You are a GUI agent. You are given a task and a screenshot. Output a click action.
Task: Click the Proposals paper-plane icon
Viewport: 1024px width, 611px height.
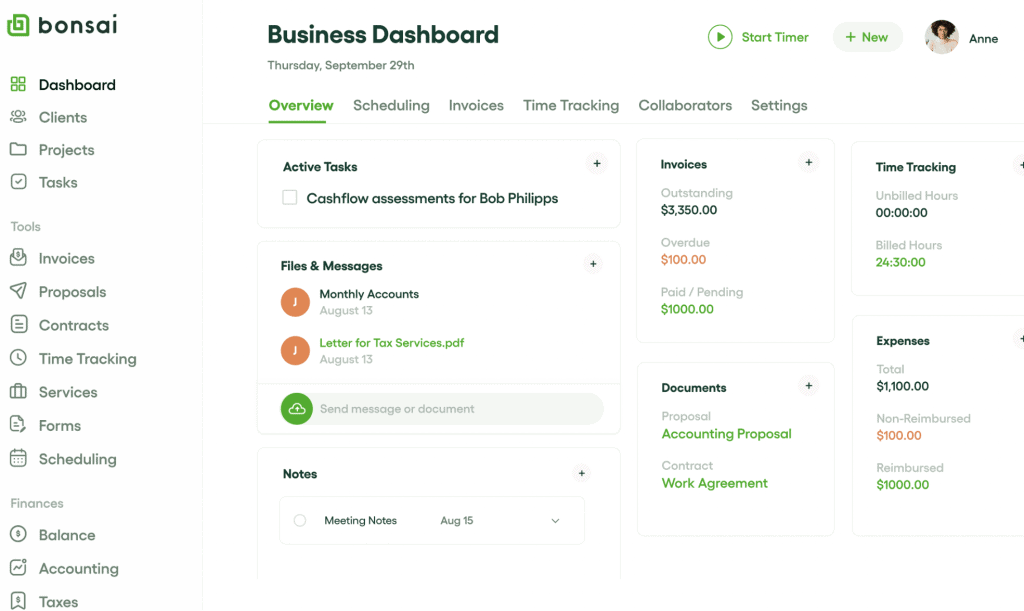pyautogui.click(x=18, y=291)
